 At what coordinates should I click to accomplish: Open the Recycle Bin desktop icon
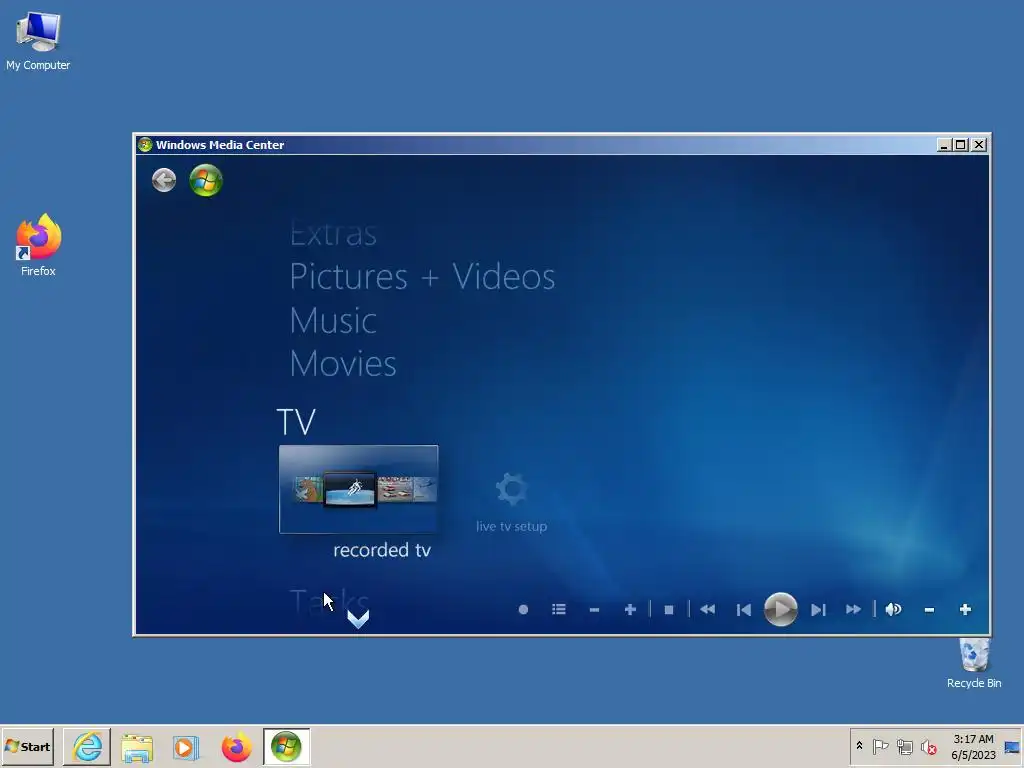(x=974, y=664)
